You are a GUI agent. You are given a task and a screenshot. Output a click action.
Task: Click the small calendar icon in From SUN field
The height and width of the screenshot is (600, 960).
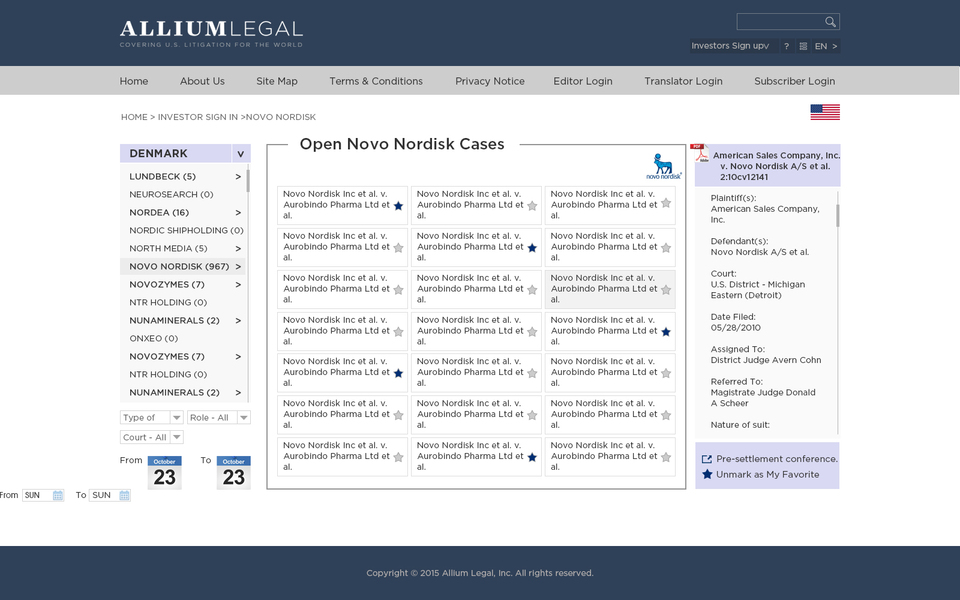[58, 495]
